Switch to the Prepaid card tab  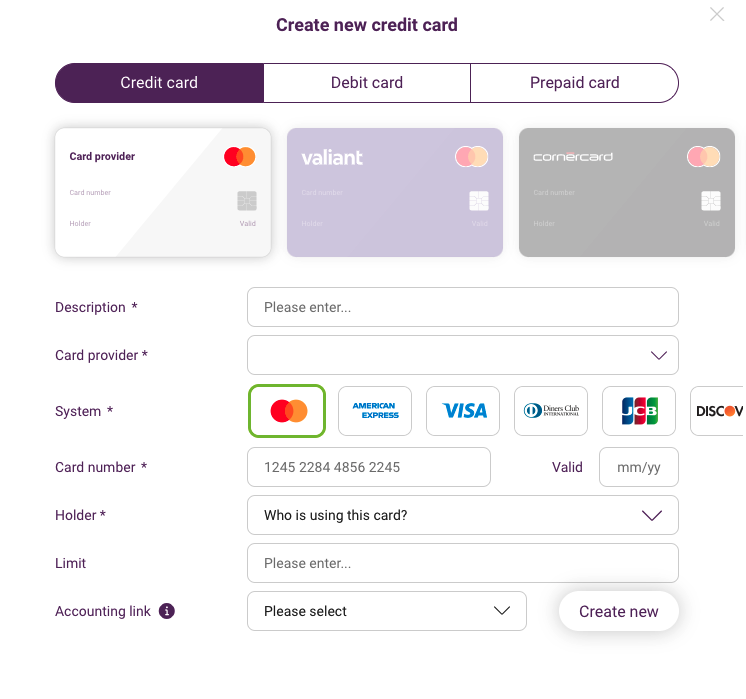coord(574,83)
